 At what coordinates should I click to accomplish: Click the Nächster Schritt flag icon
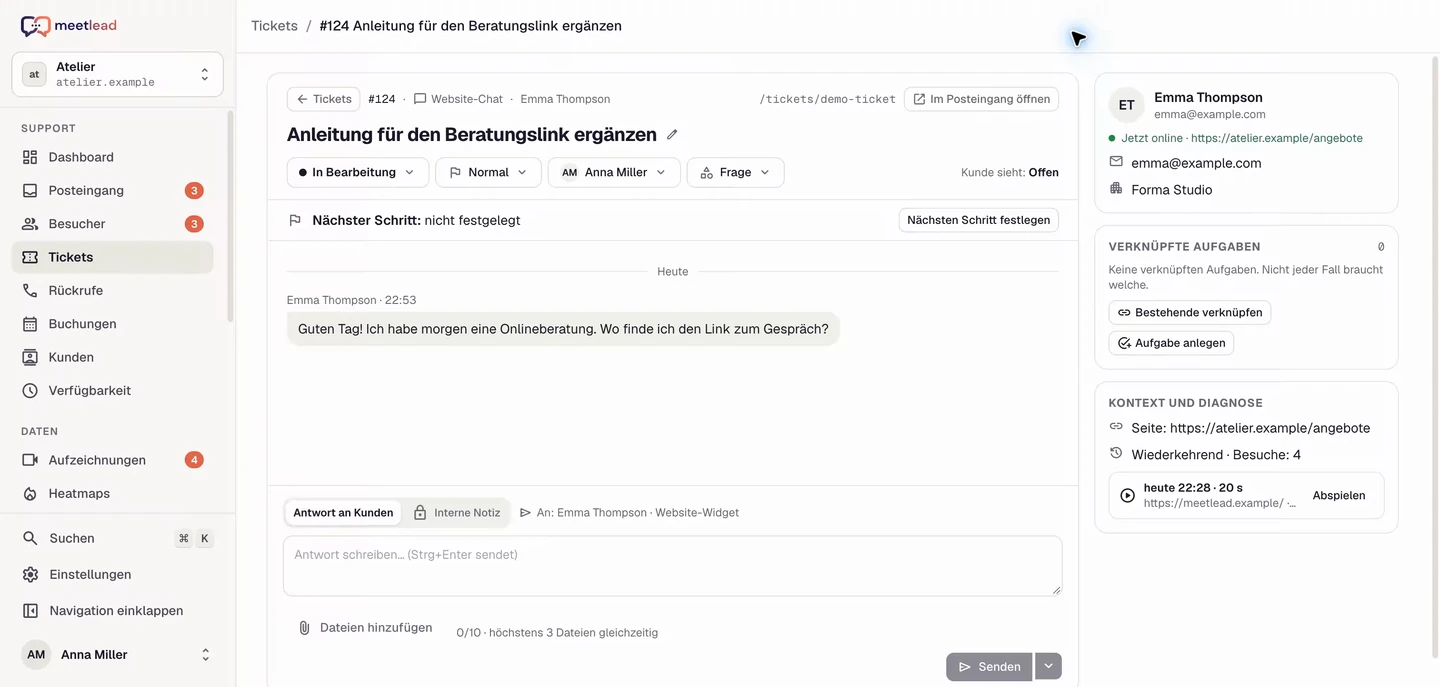point(295,220)
